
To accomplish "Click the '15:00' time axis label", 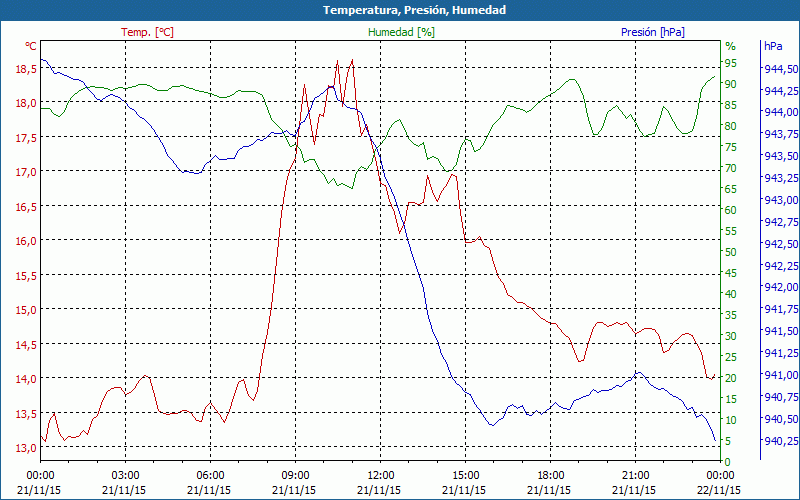I will [x=465, y=476].
